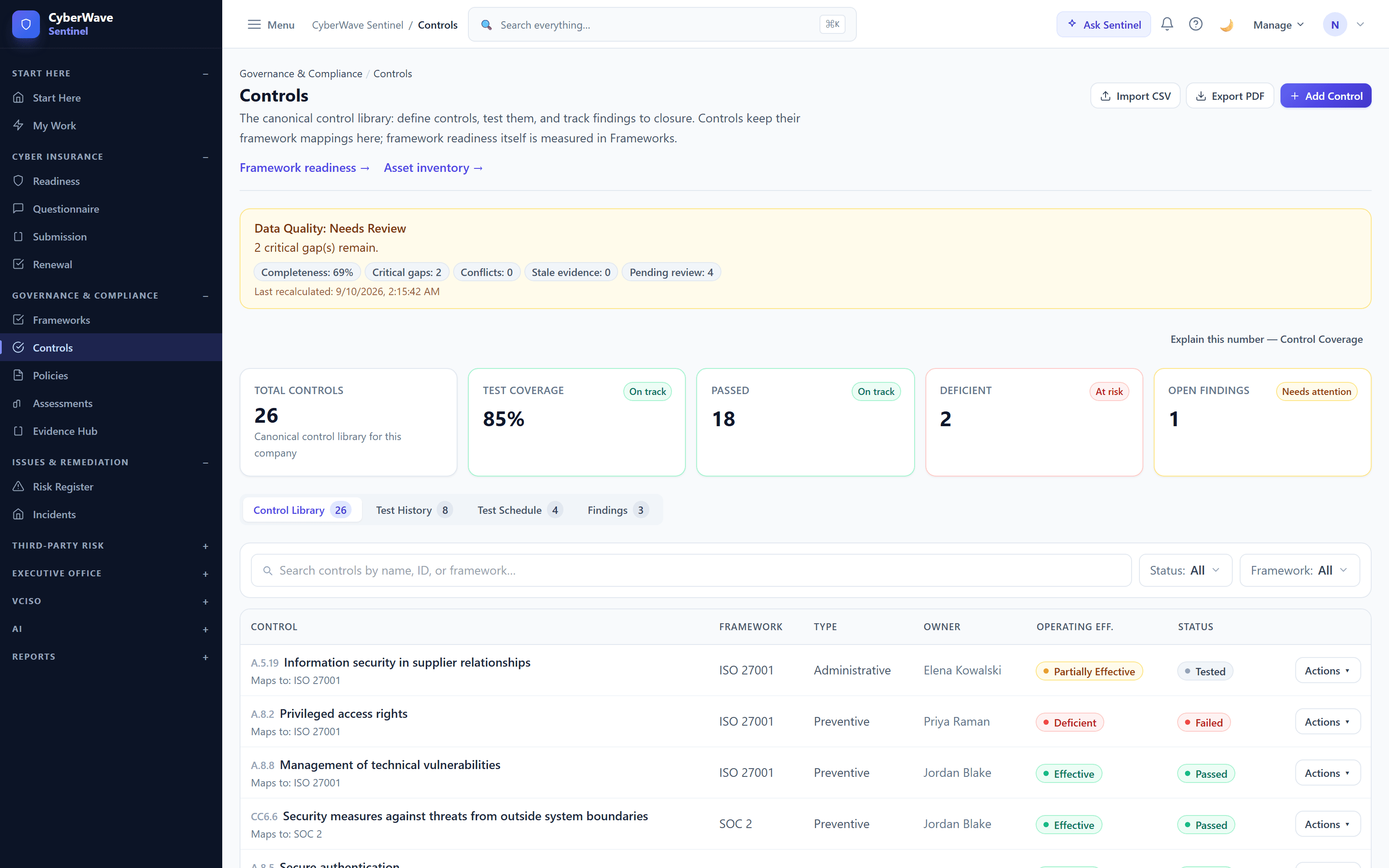Click the Frameworks sidebar icon
The width and height of the screenshot is (1389, 868).
click(x=18, y=320)
